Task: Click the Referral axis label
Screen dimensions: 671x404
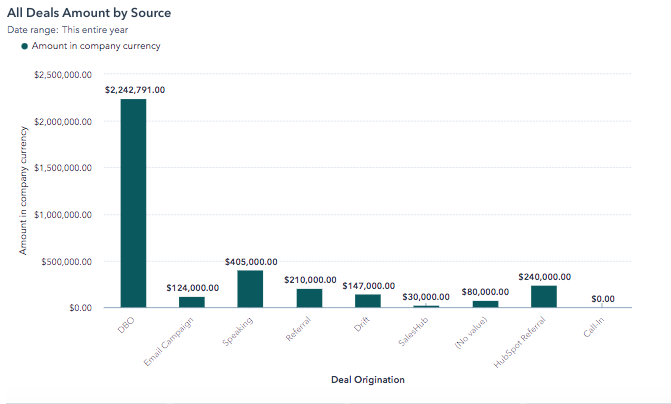Action: 298,329
